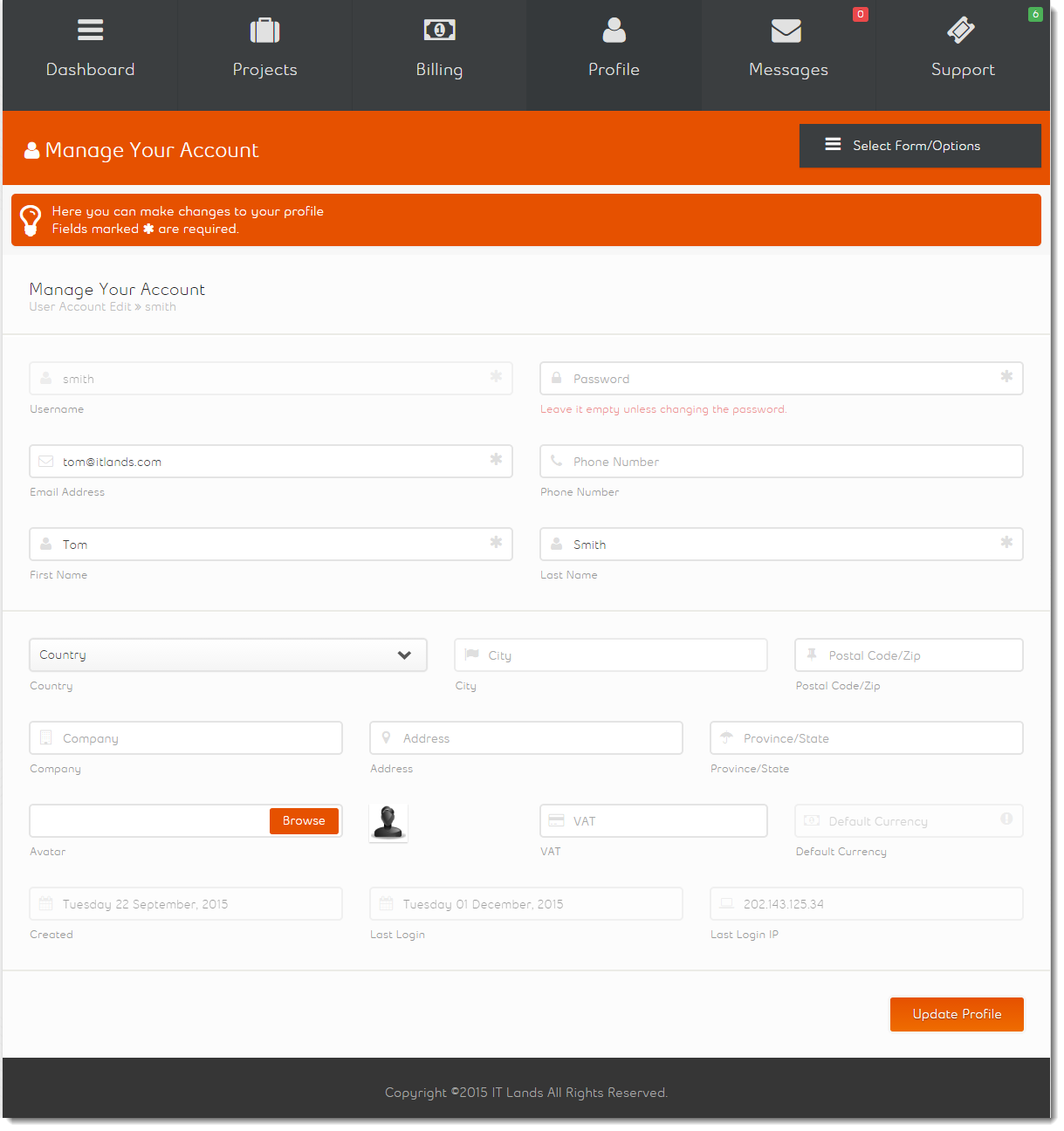Select the Profile tab
This screenshot has width=1064, height=1131.
point(614,55)
